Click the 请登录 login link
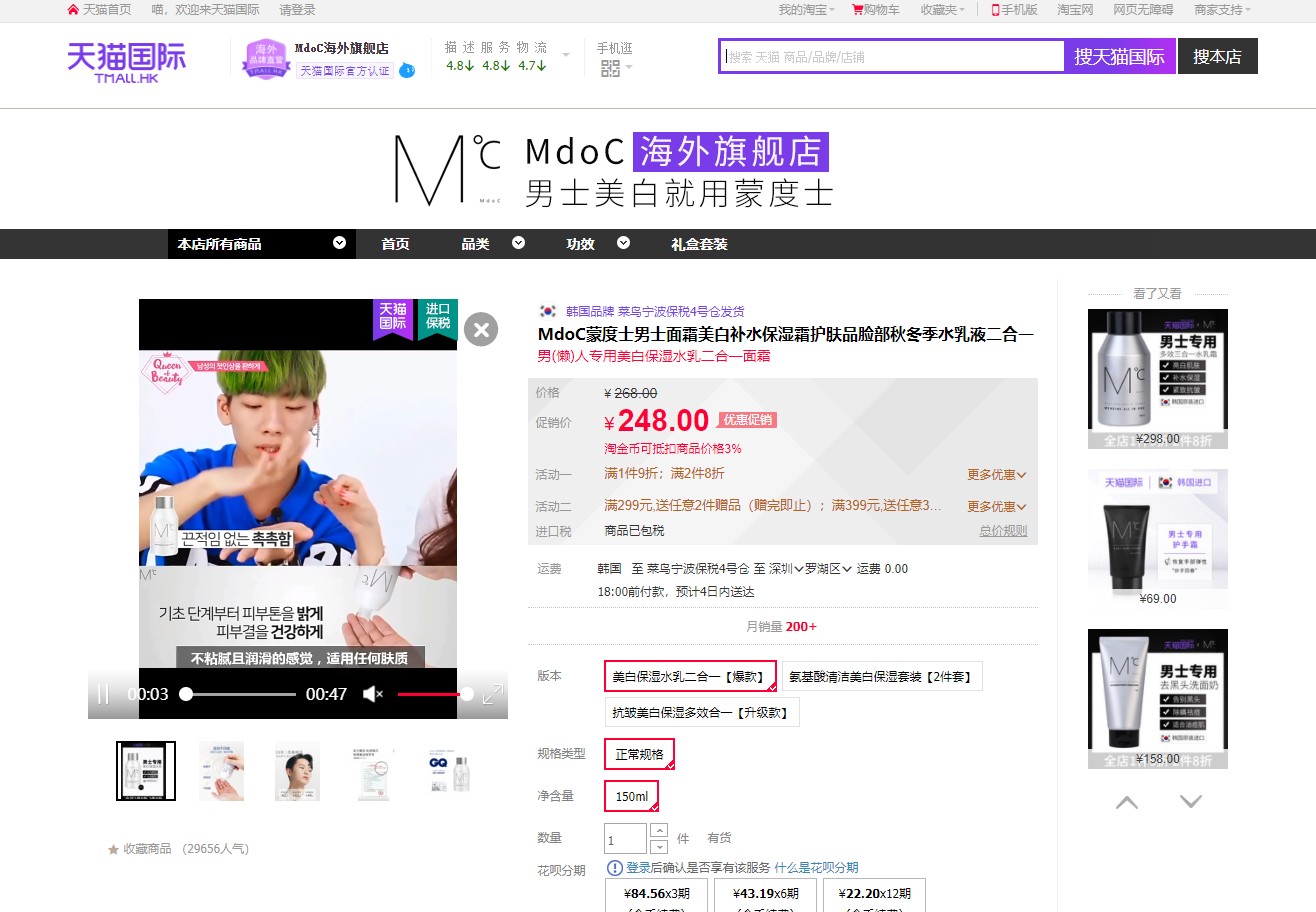Screen dimensions: 1316x912 (x=297, y=9)
